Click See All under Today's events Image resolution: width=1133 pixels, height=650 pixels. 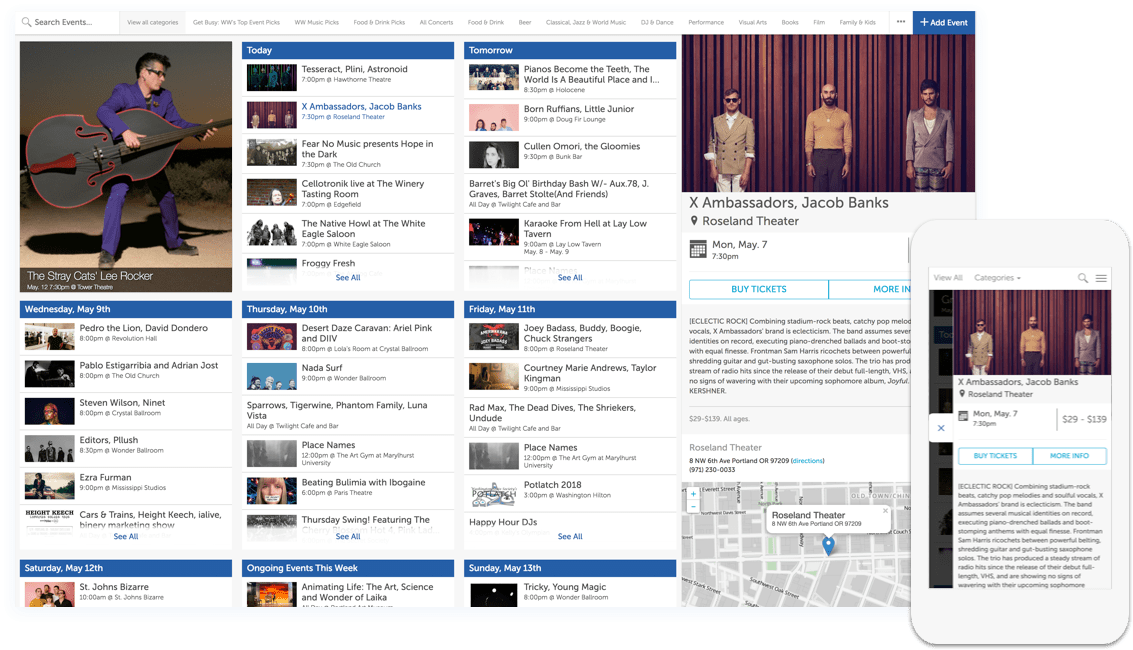click(x=348, y=278)
